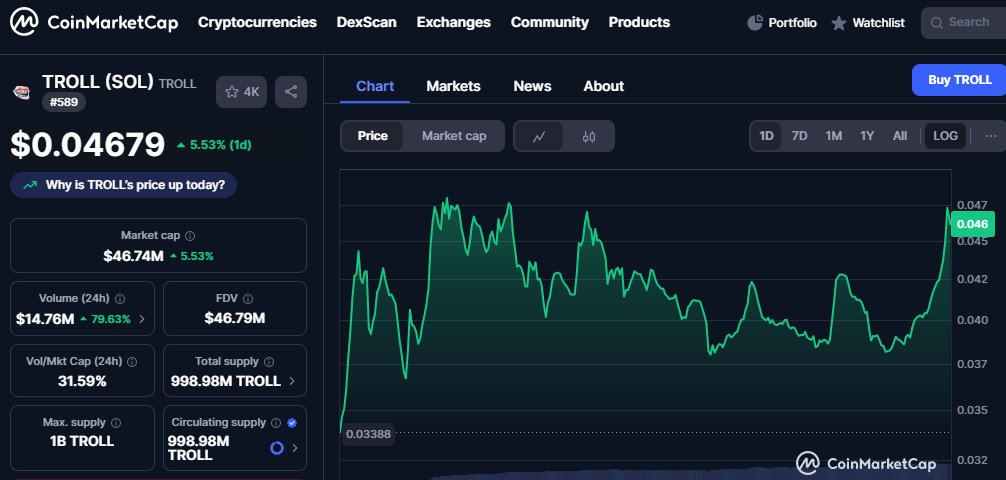1006x480 pixels.
Task: Switch to the Chart tab
Action: click(375, 86)
